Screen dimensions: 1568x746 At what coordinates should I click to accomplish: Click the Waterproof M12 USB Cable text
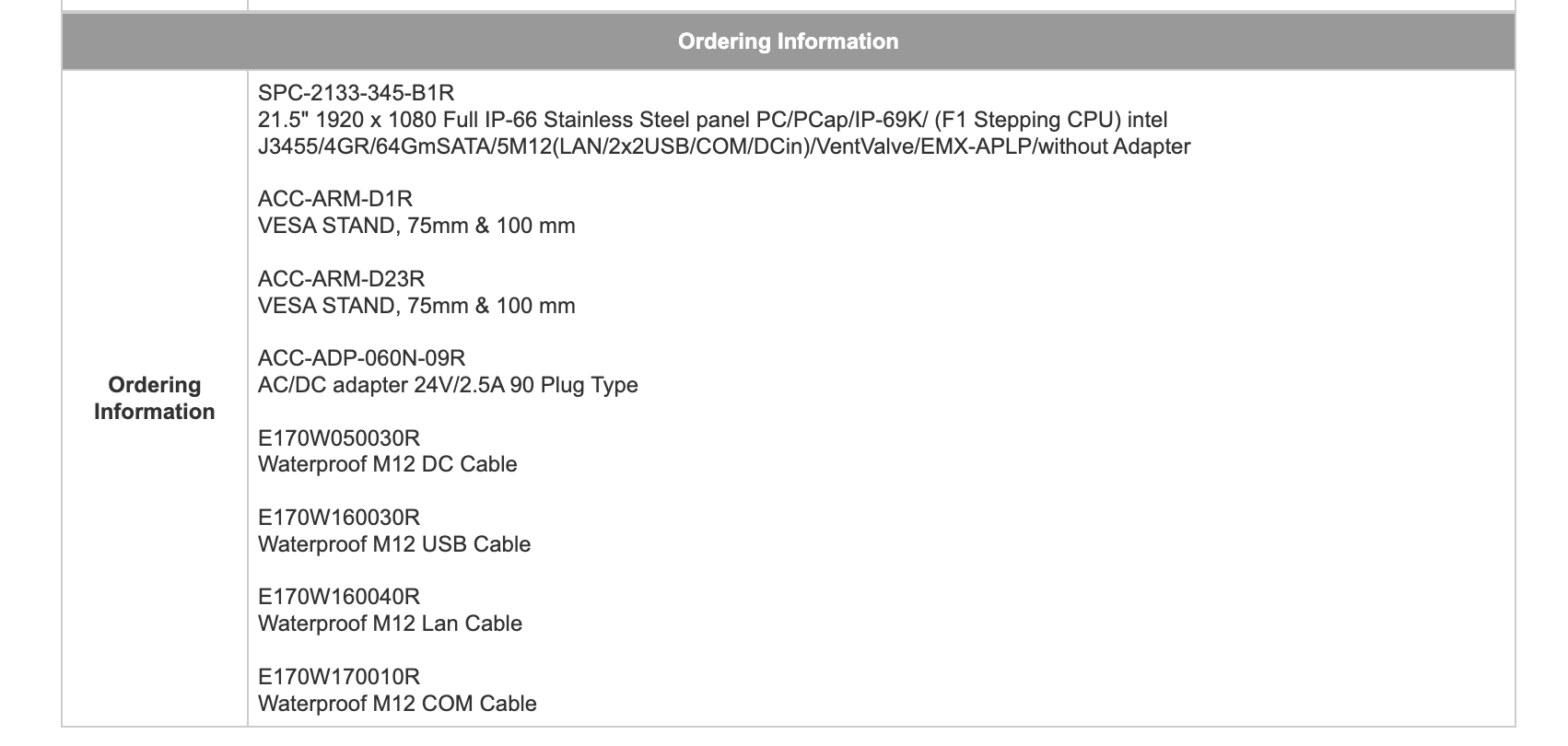click(394, 544)
